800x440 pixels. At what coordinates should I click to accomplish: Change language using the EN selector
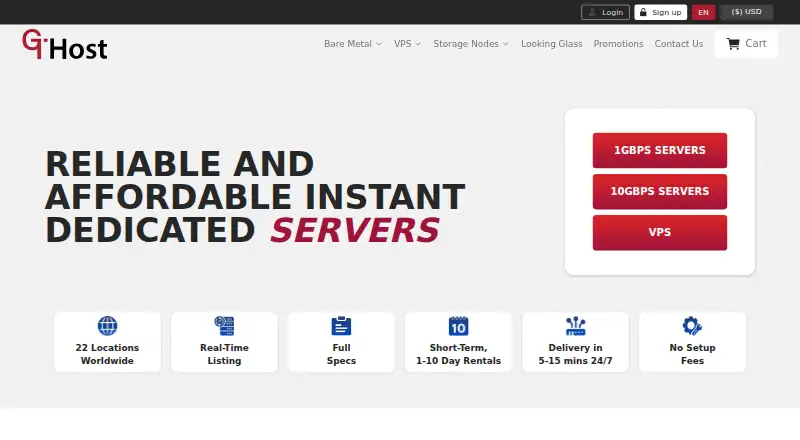[704, 12]
